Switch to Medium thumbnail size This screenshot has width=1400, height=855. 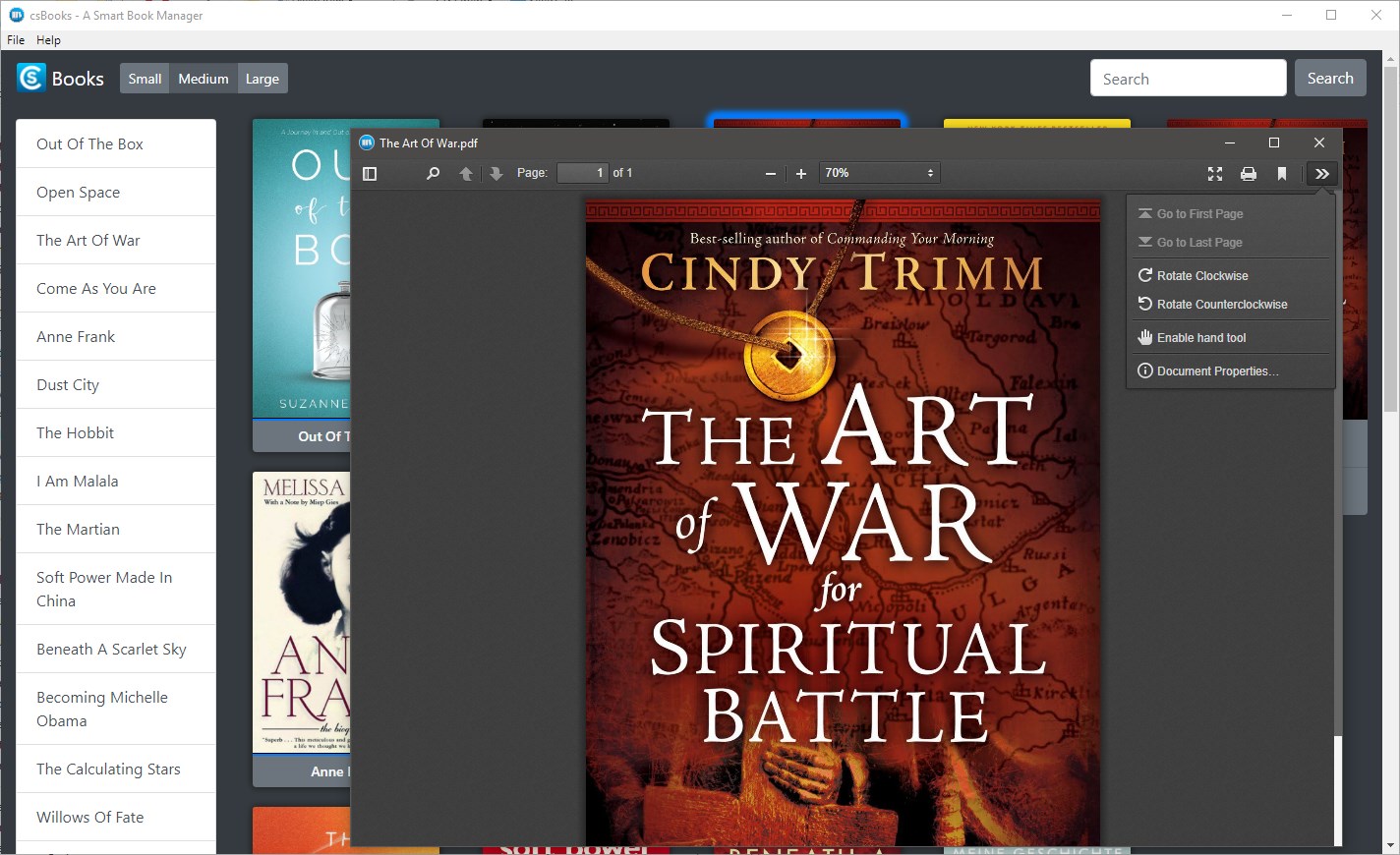(x=204, y=79)
